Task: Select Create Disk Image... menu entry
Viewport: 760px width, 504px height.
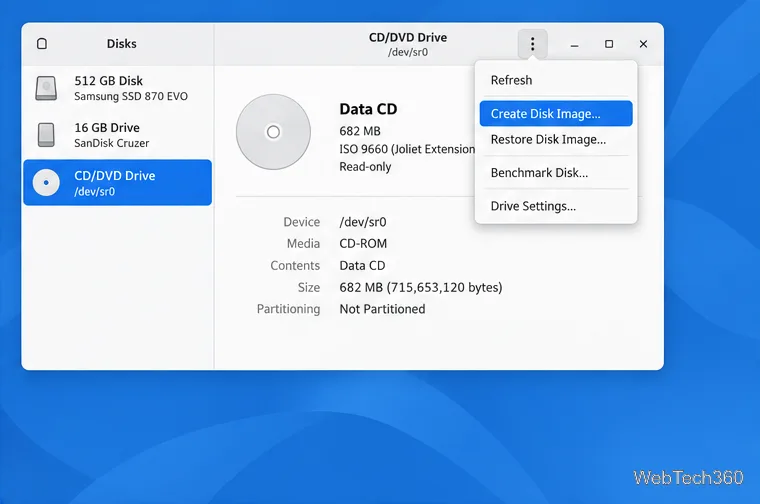Action: click(x=556, y=113)
